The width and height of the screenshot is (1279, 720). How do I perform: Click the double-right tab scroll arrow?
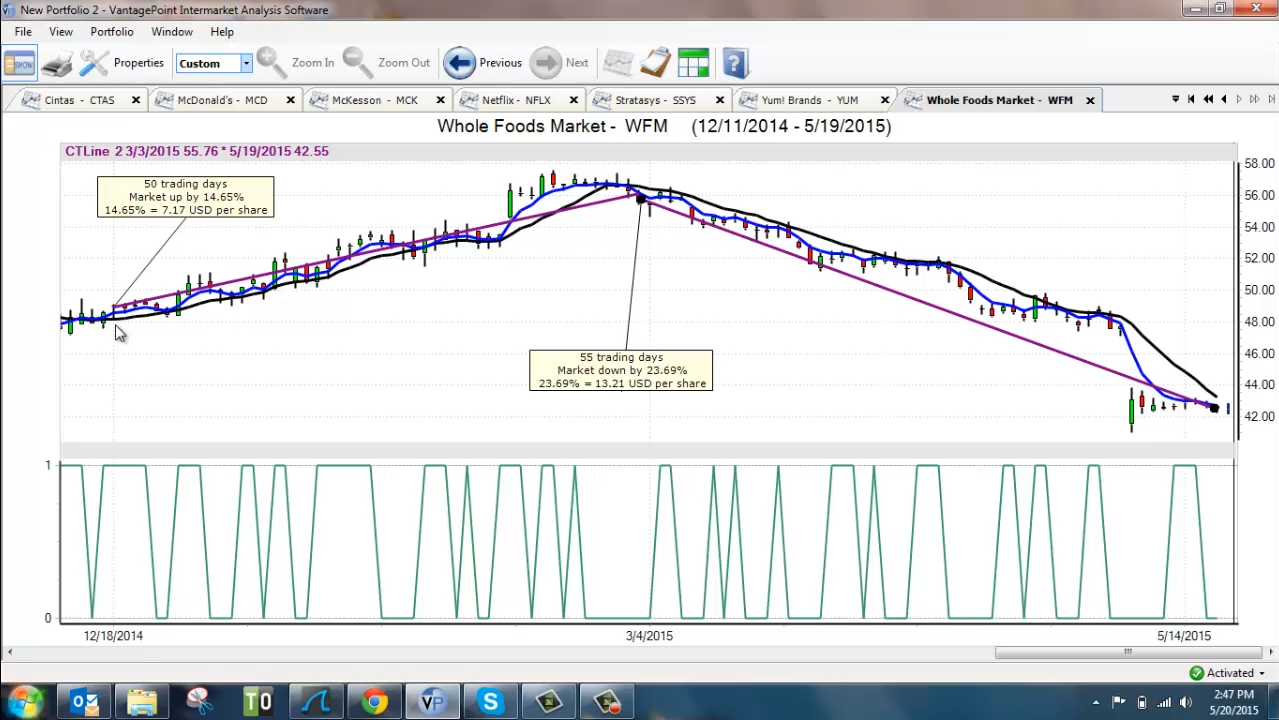pyautogui.click(x=1255, y=99)
